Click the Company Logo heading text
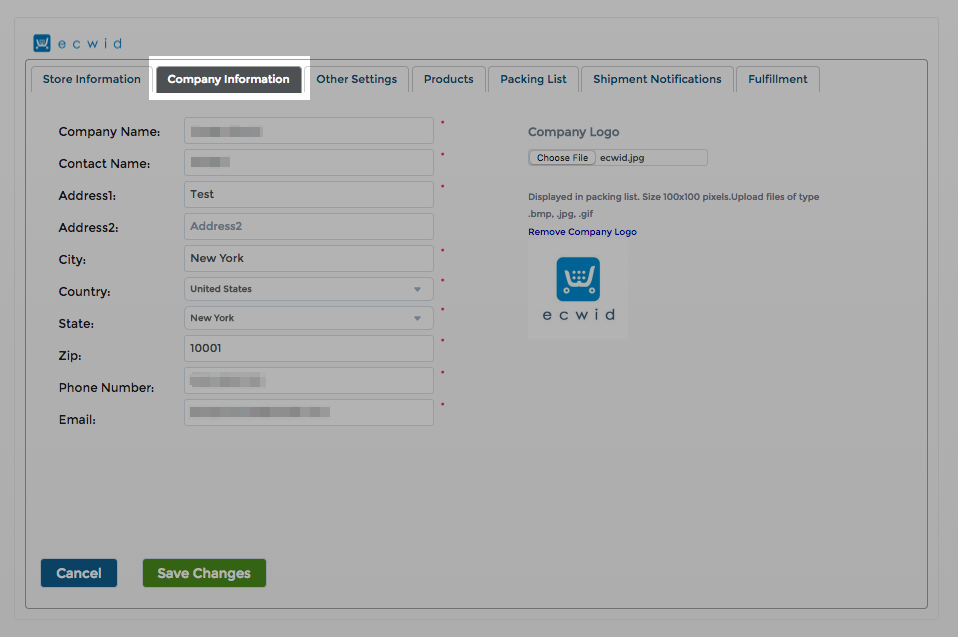 click(574, 132)
